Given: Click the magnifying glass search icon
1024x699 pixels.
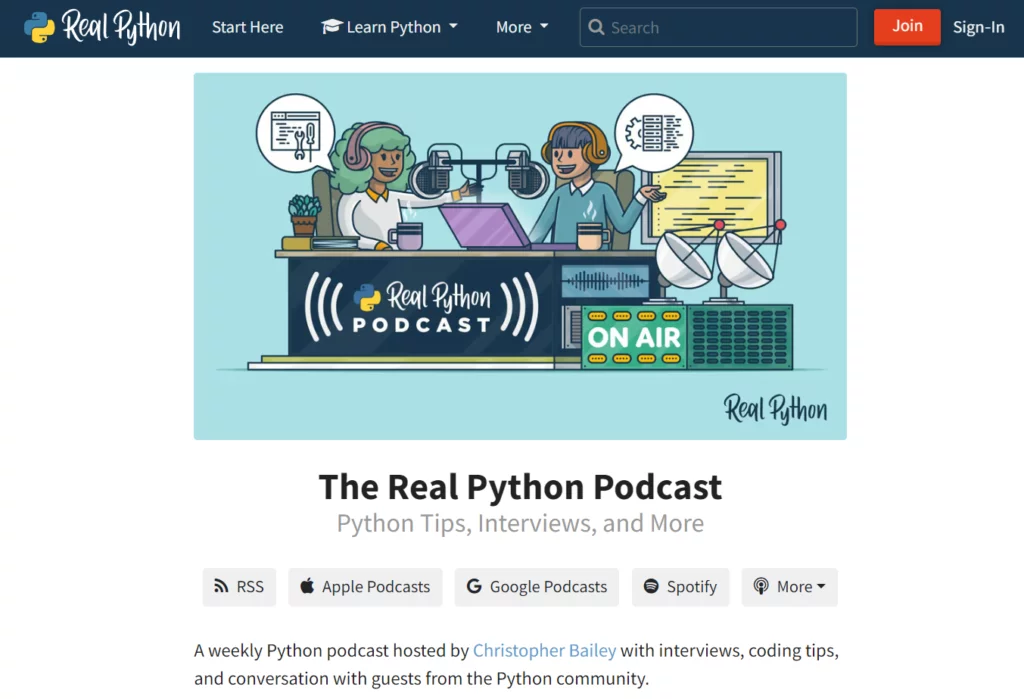Looking at the screenshot, I should 596,27.
